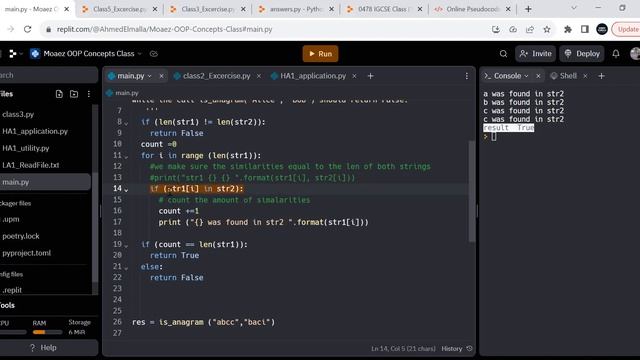This screenshot has height=360, width=640.
Task: Collapse code fold arrow on line 21
Action: pyautogui.click(x=126, y=268)
